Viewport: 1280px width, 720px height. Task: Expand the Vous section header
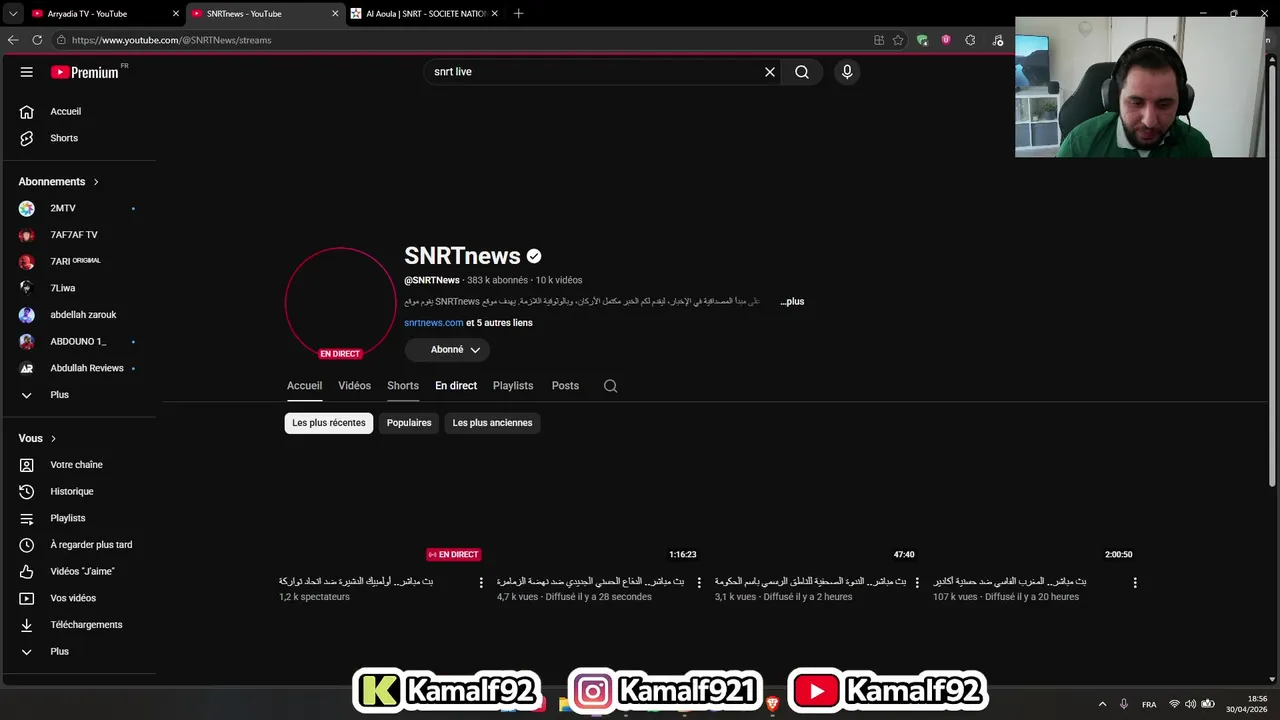click(x=38, y=438)
